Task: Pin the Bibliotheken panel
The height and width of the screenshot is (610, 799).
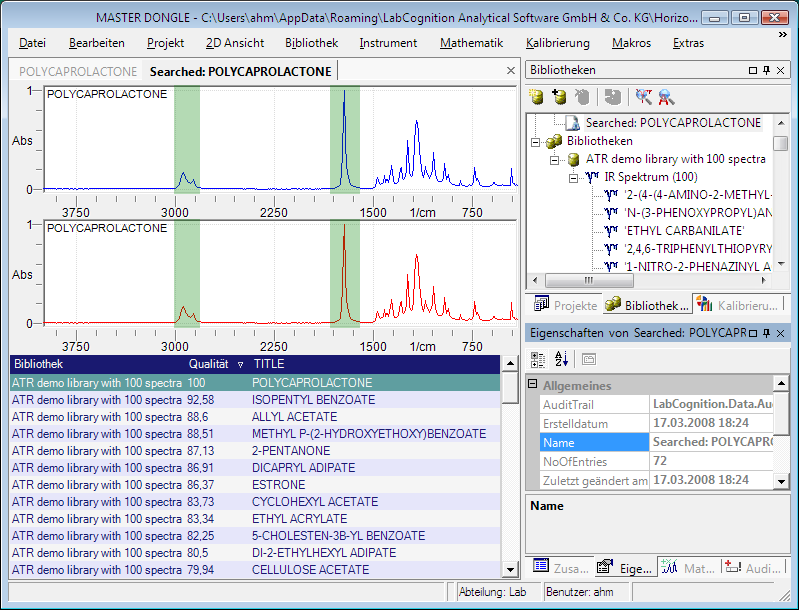Action: [766, 70]
